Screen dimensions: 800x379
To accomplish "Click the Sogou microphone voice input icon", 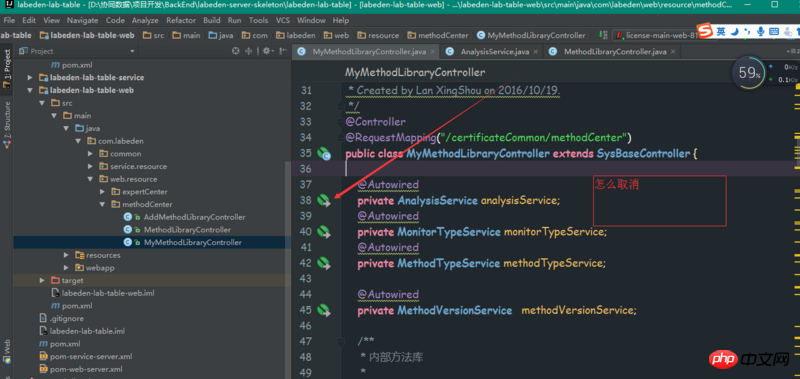I will pyautogui.click(x=761, y=31).
